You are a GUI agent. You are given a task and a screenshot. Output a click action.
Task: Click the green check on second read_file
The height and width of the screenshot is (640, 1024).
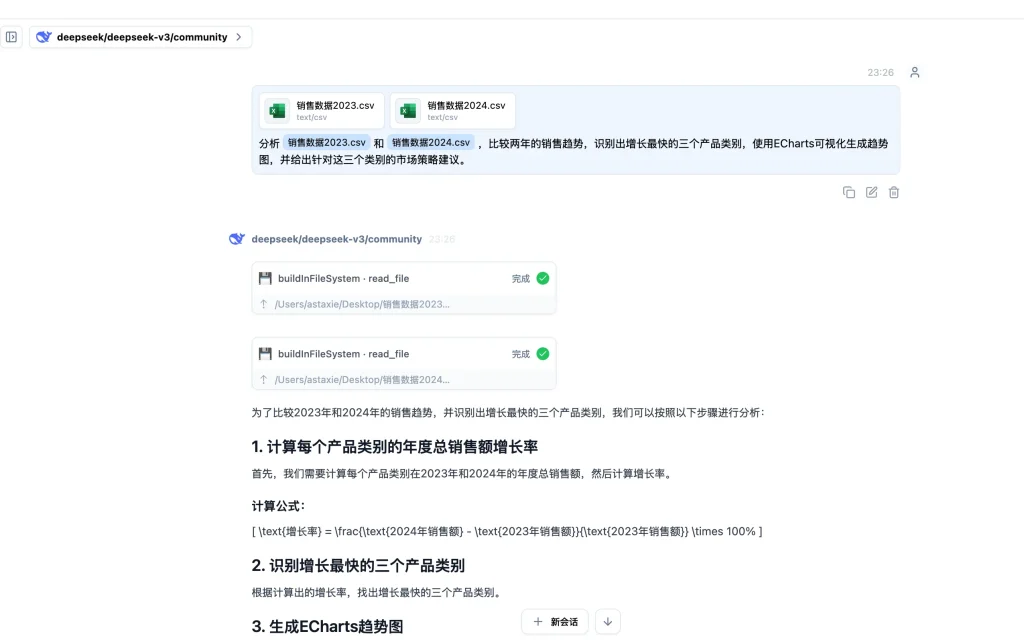point(543,354)
